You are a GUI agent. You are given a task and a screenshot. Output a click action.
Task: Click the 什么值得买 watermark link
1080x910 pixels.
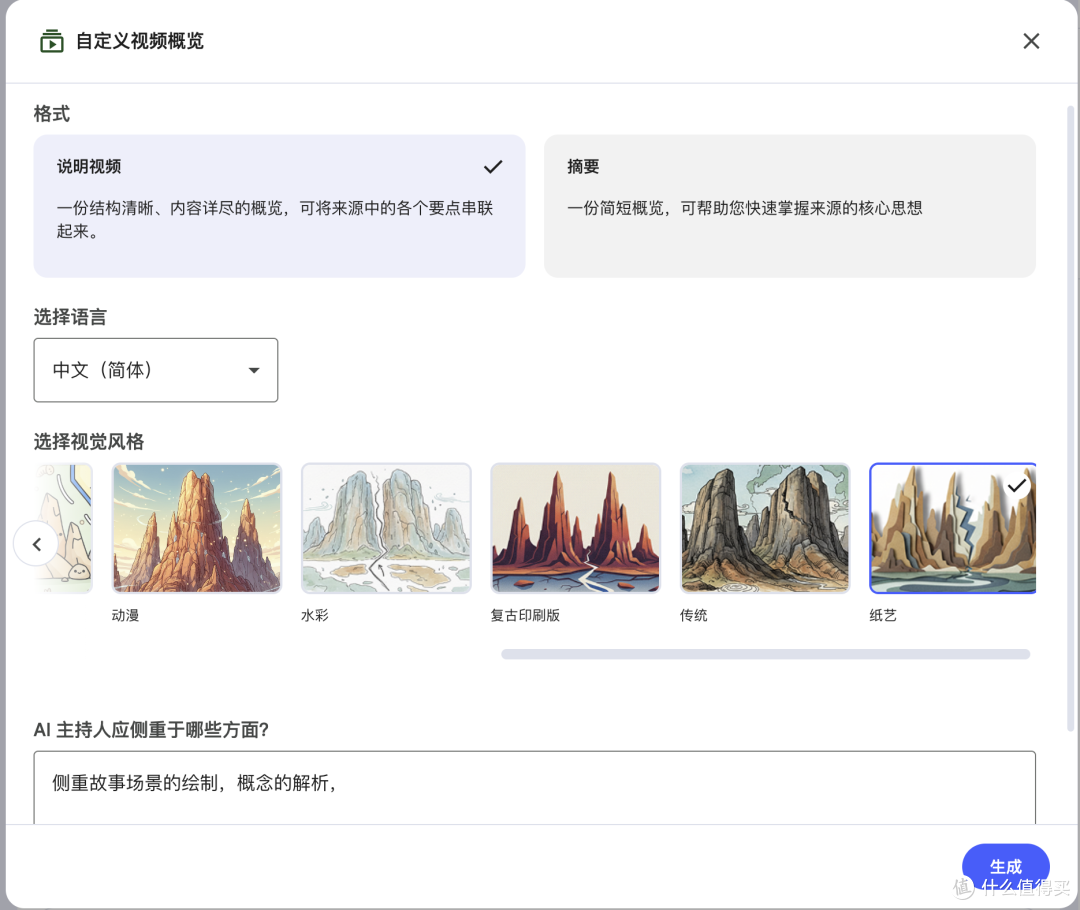tap(1013, 888)
